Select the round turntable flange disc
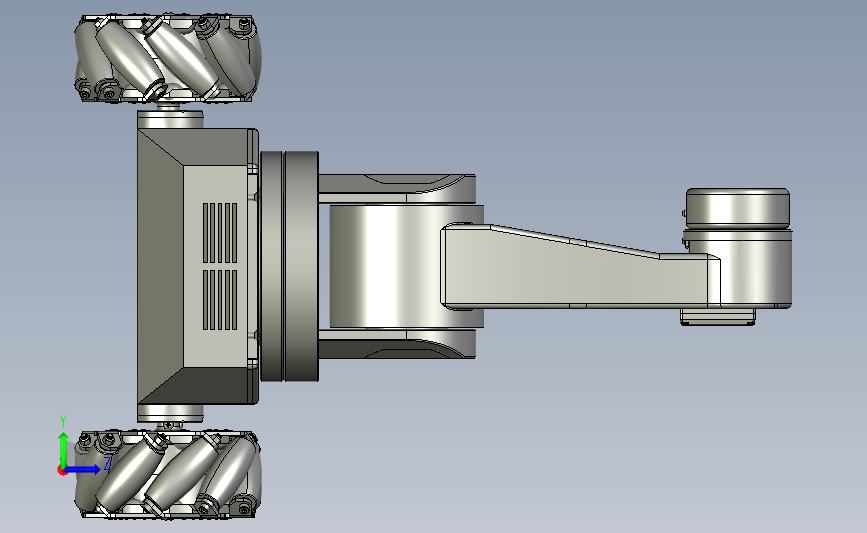 [289, 266]
